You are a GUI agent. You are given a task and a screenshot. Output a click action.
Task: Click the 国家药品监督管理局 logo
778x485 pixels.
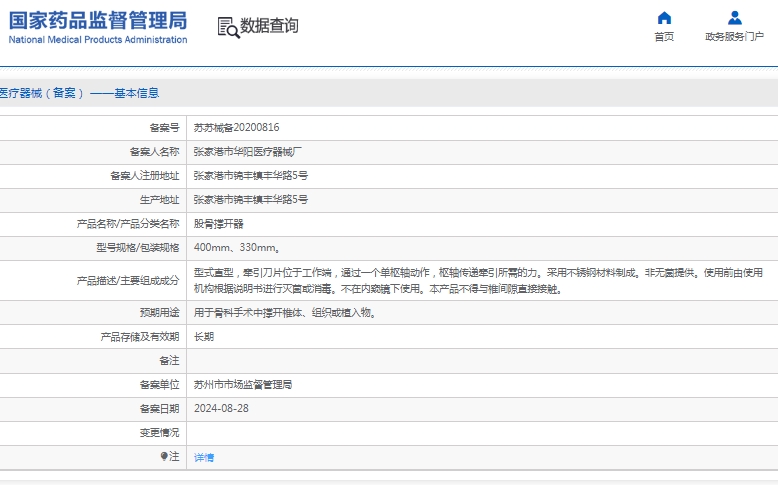tap(98, 20)
